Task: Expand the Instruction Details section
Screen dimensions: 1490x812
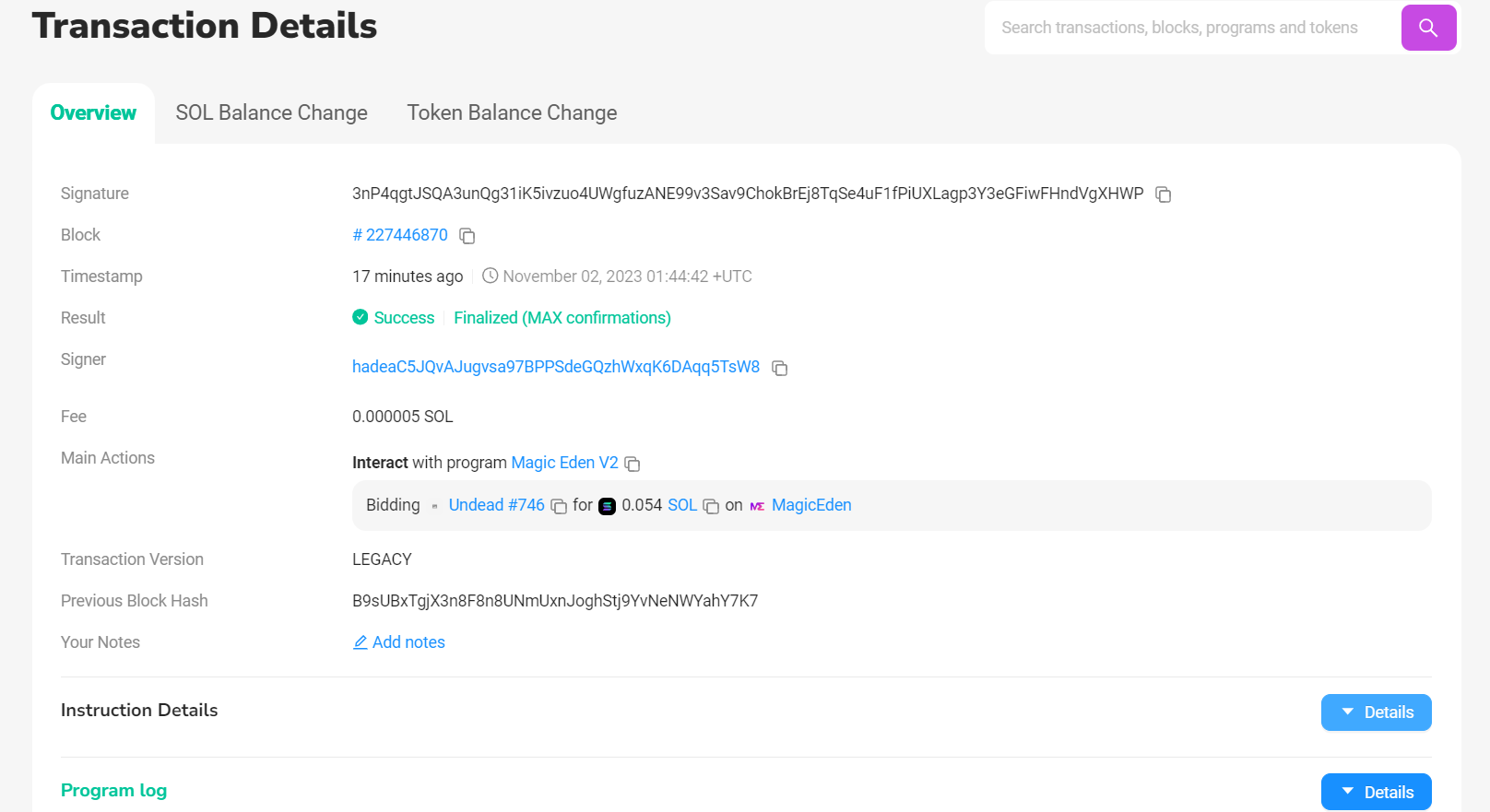Action: point(1376,712)
